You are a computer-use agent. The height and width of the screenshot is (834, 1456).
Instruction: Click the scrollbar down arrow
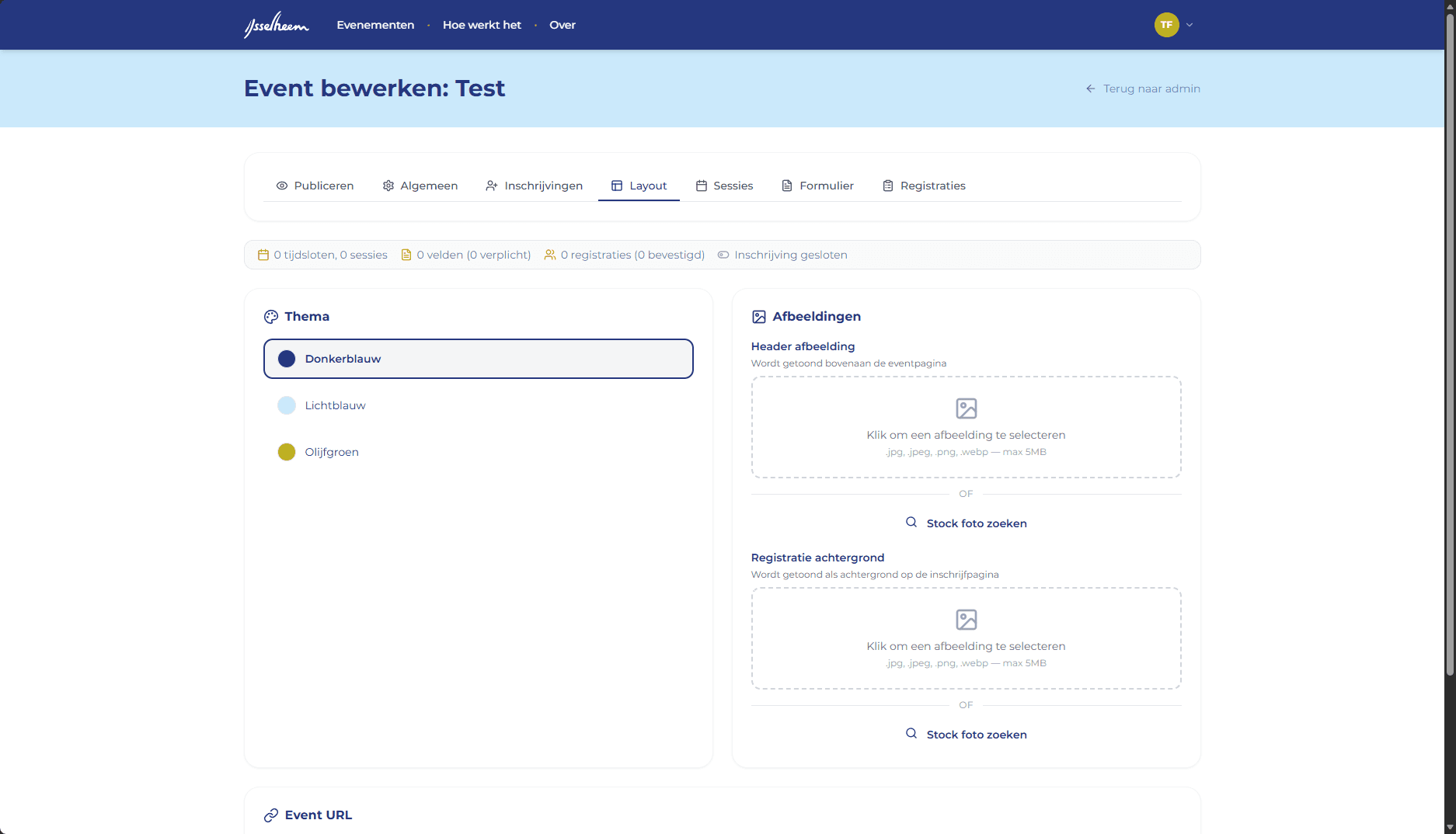pyautogui.click(x=1450, y=828)
